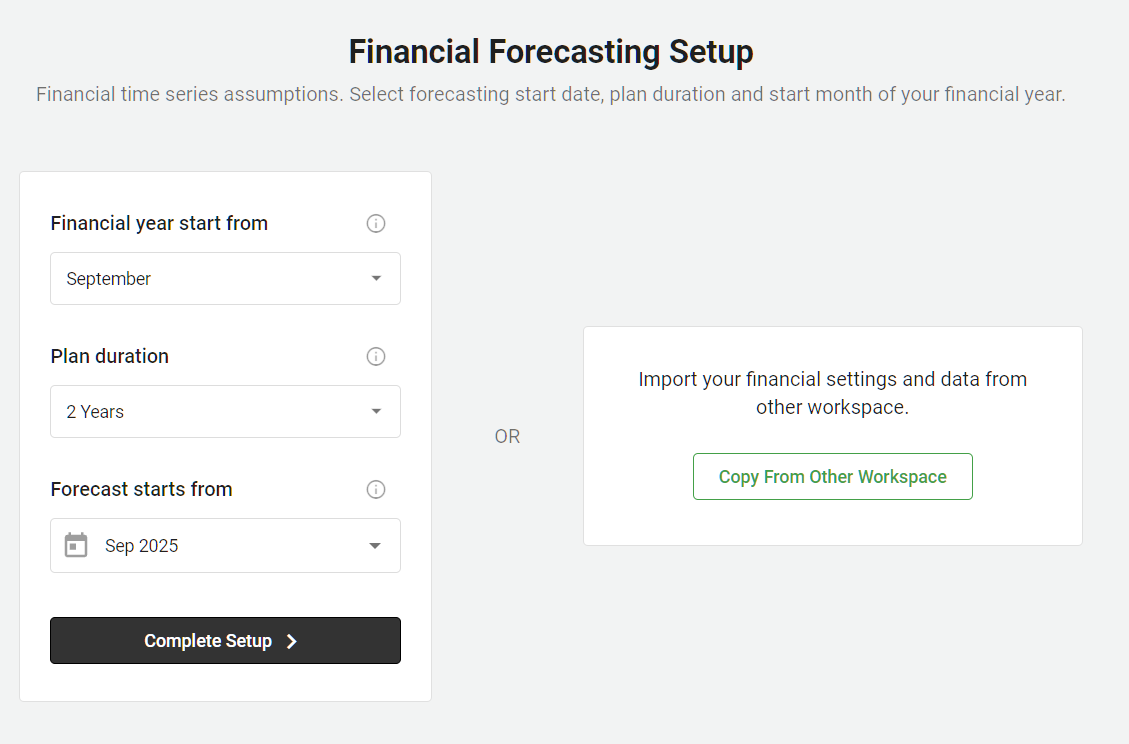Expand the 2 Years dropdown arrow
This screenshot has height=744, width=1129.
(x=376, y=411)
